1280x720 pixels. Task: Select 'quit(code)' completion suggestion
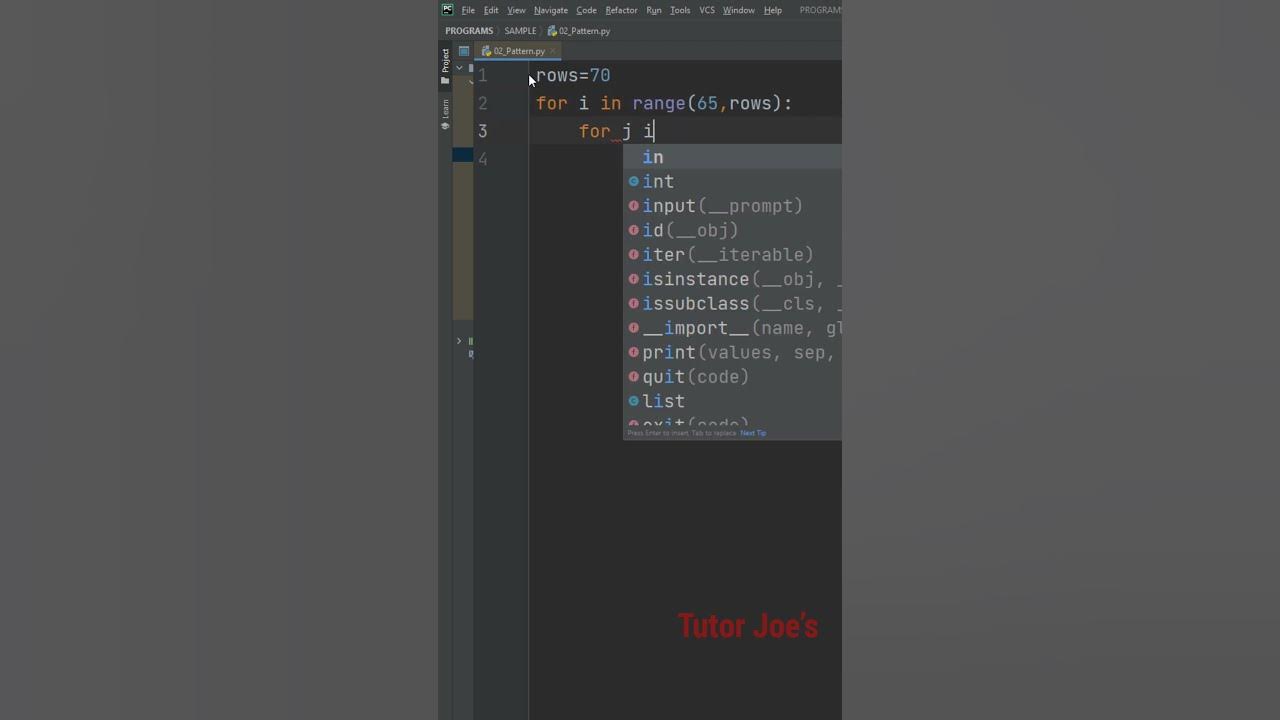(x=733, y=377)
